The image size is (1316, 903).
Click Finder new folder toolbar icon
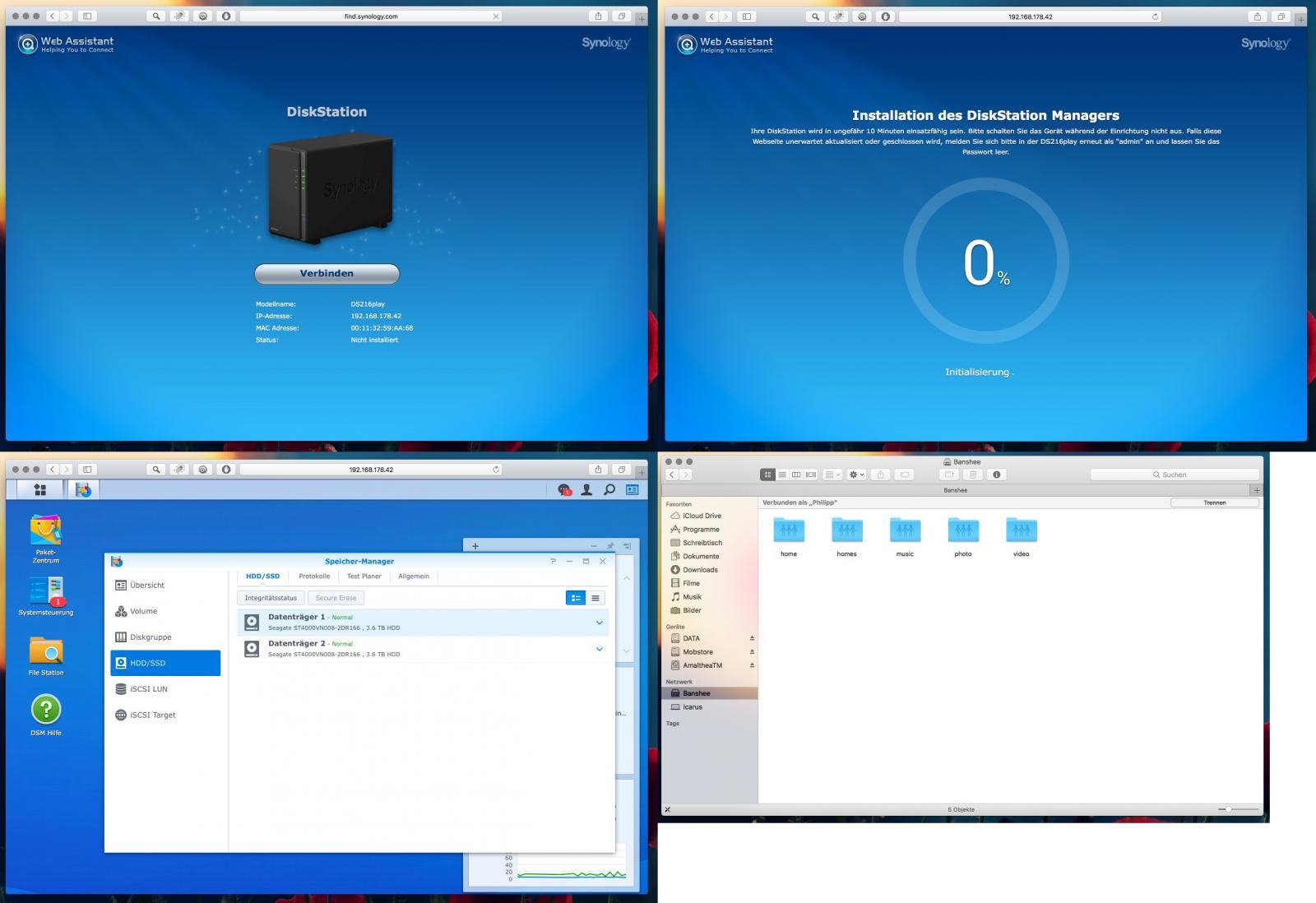(x=948, y=475)
